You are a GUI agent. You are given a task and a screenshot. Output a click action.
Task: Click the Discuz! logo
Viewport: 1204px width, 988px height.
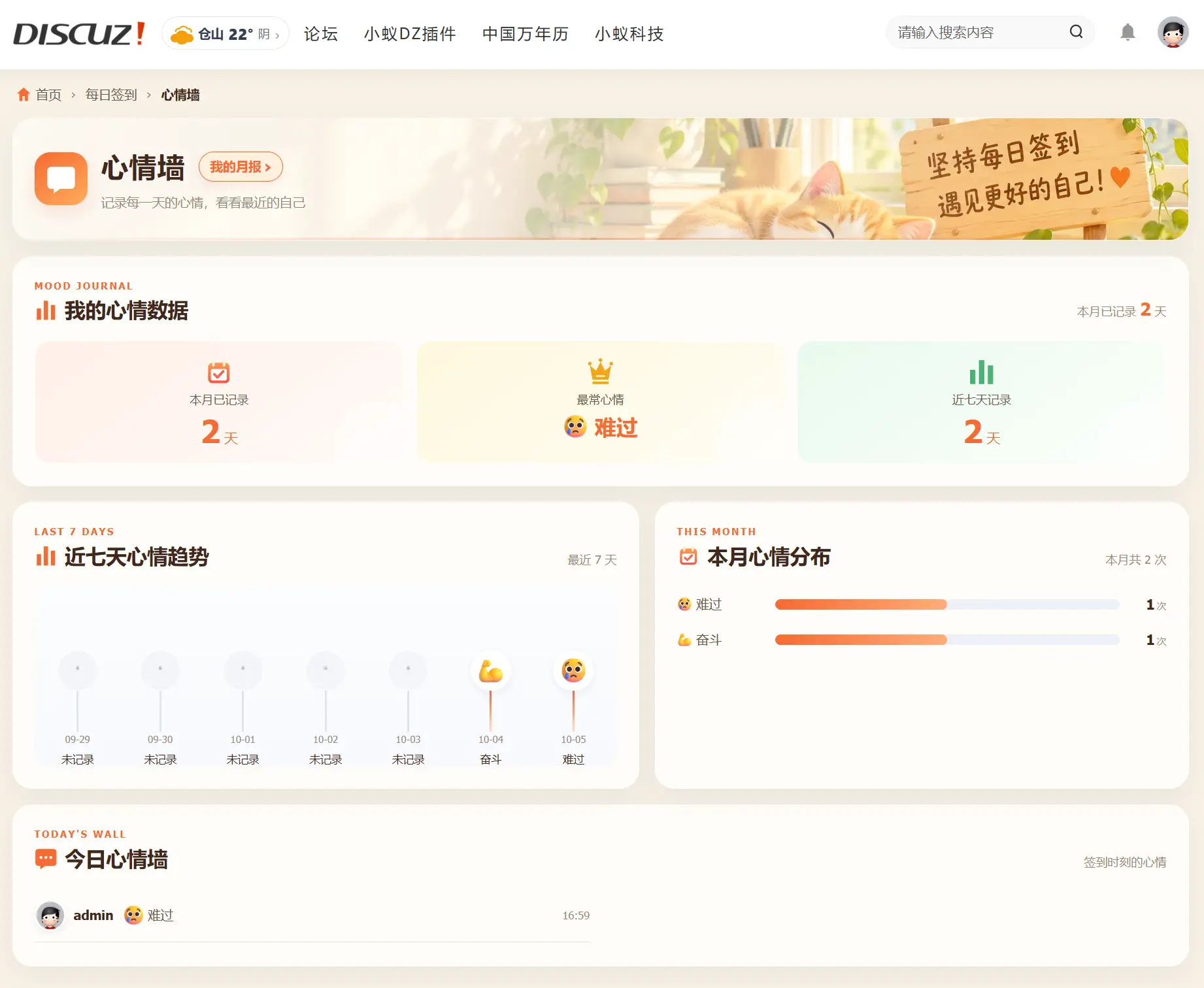tap(79, 34)
